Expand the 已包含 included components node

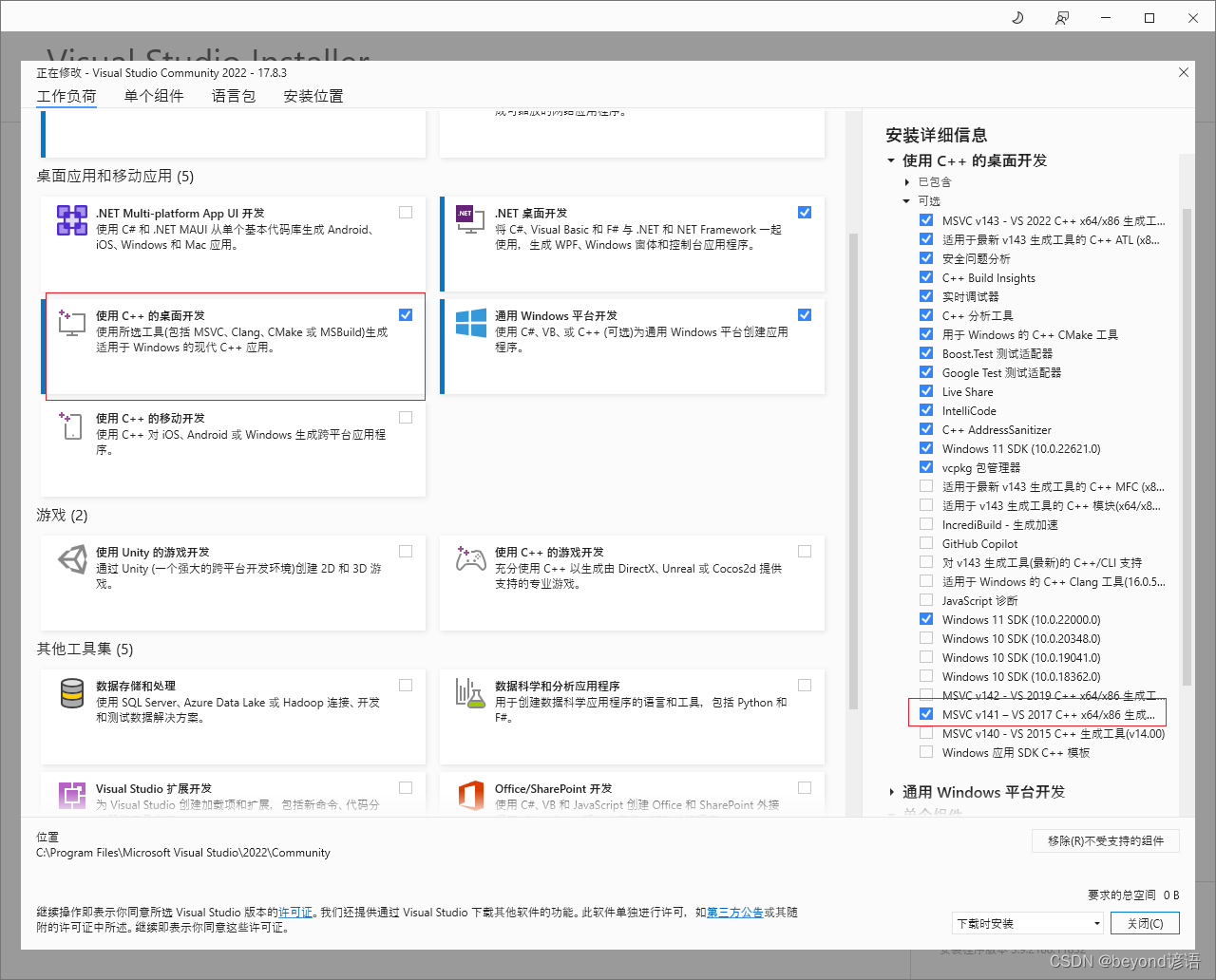(907, 182)
